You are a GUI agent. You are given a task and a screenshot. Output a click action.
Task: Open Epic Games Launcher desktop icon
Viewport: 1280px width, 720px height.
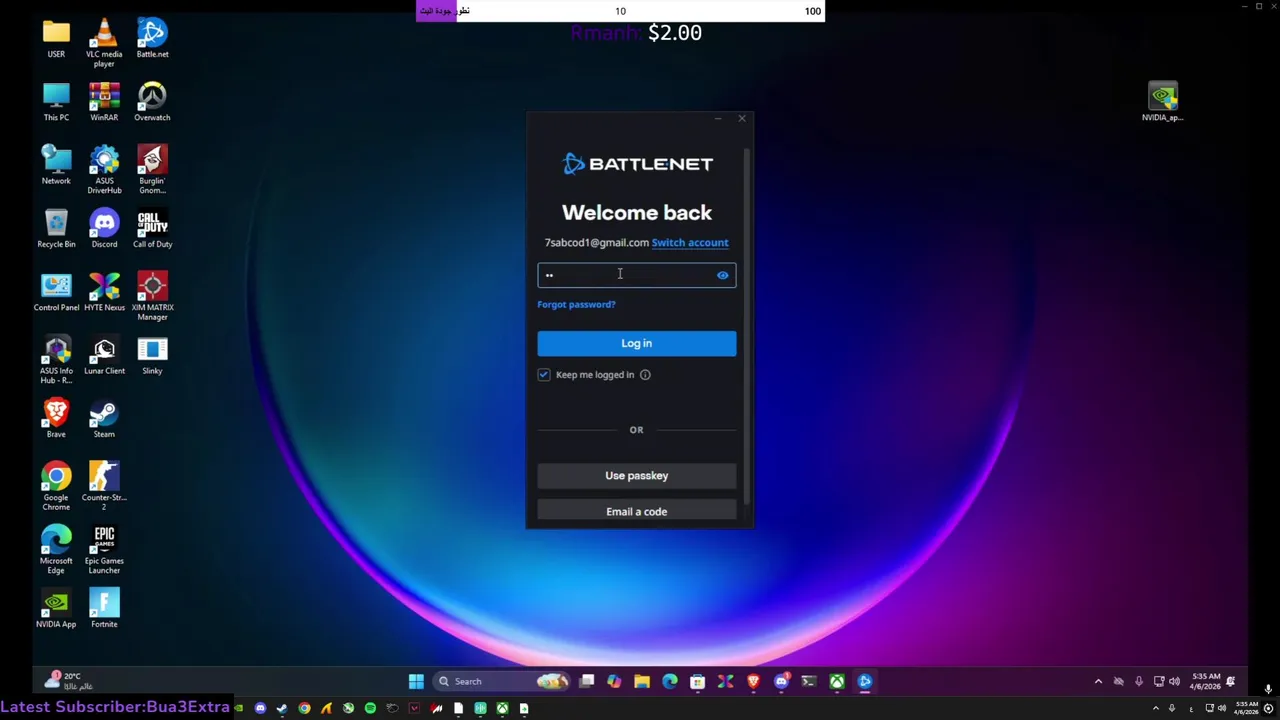(x=104, y=550)
